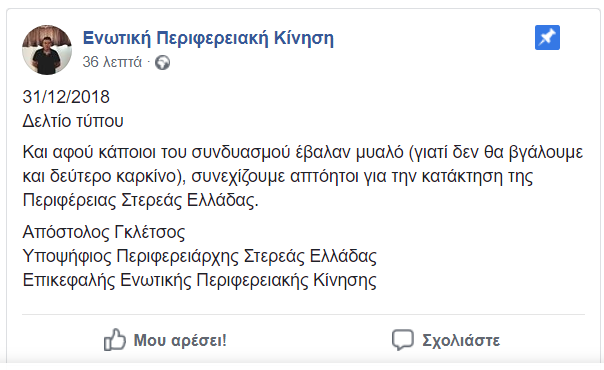Screen dimensions: 604x370
Task: Like the post with Μου αρέσει! label
Action: 180,340
